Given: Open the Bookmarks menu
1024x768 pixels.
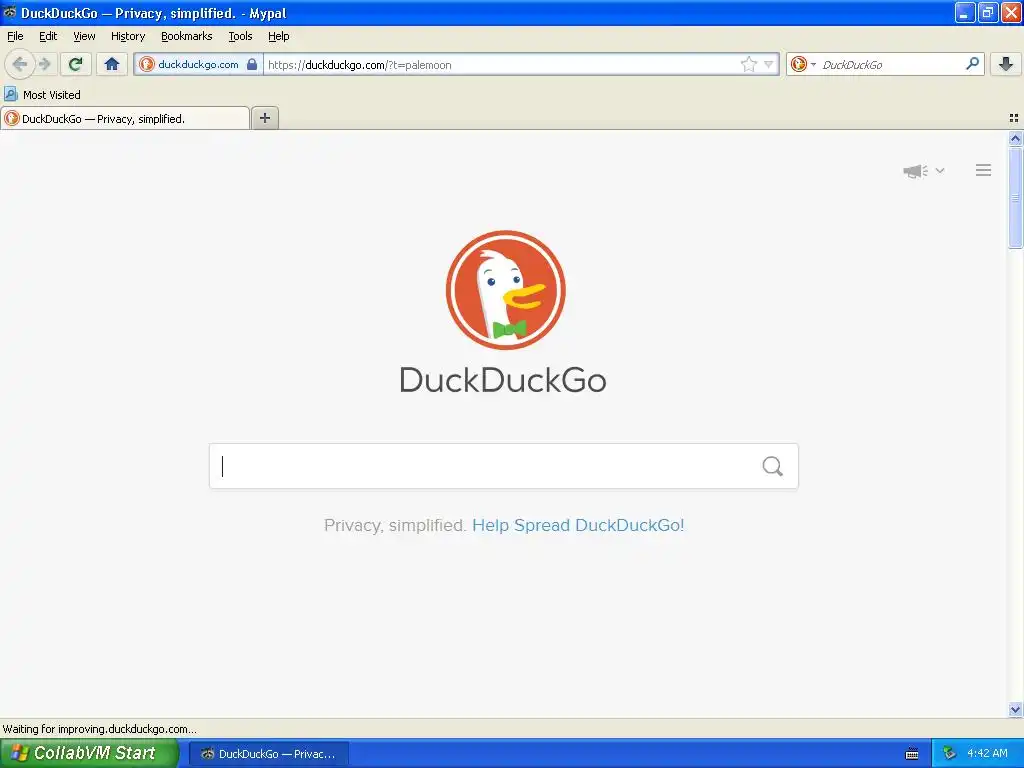Looking at the screenshot, I should (187, 36).
